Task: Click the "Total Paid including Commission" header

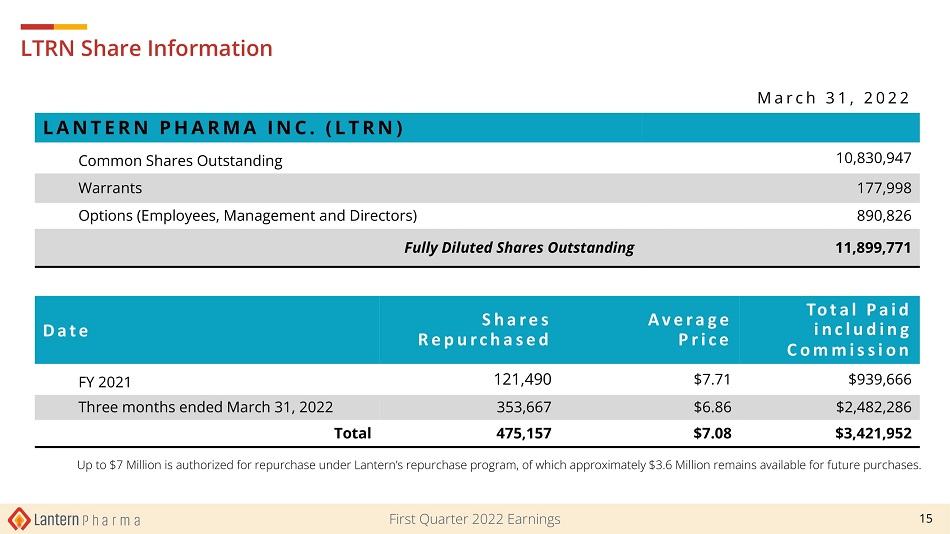Action: click(848, 330)
